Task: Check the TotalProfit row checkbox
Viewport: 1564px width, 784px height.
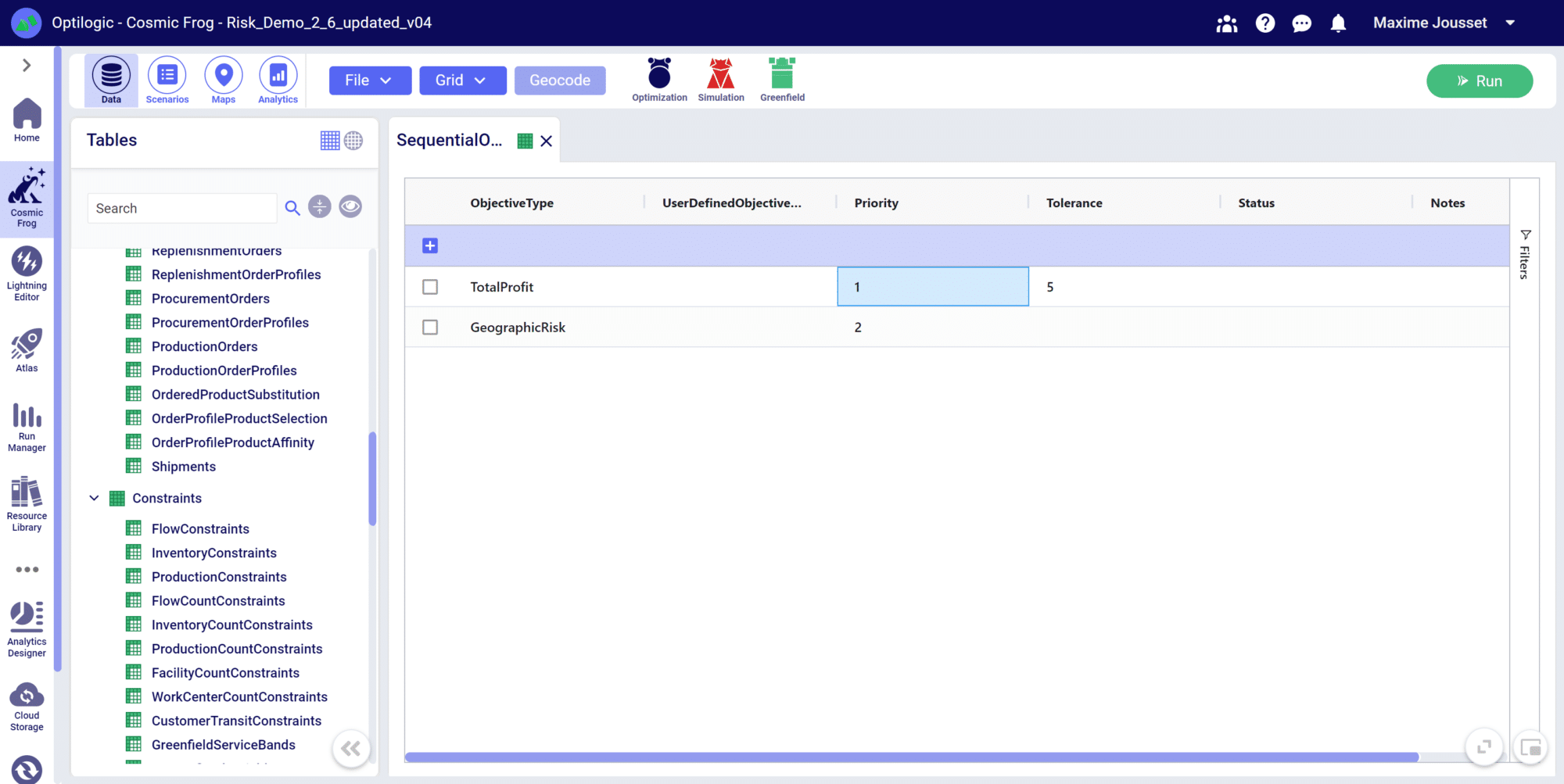Action: pos(430,287)
